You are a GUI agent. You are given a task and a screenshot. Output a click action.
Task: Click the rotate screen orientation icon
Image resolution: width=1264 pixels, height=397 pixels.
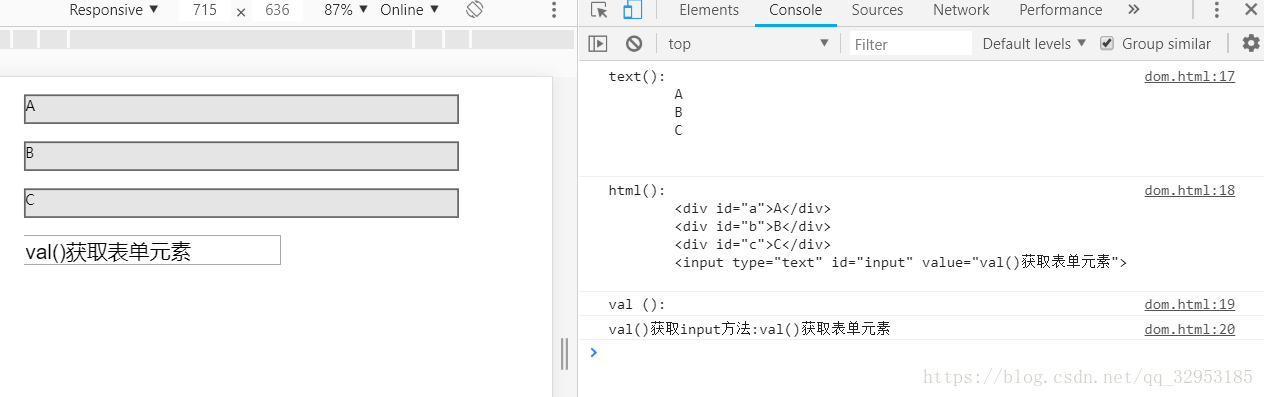(475, 10)
